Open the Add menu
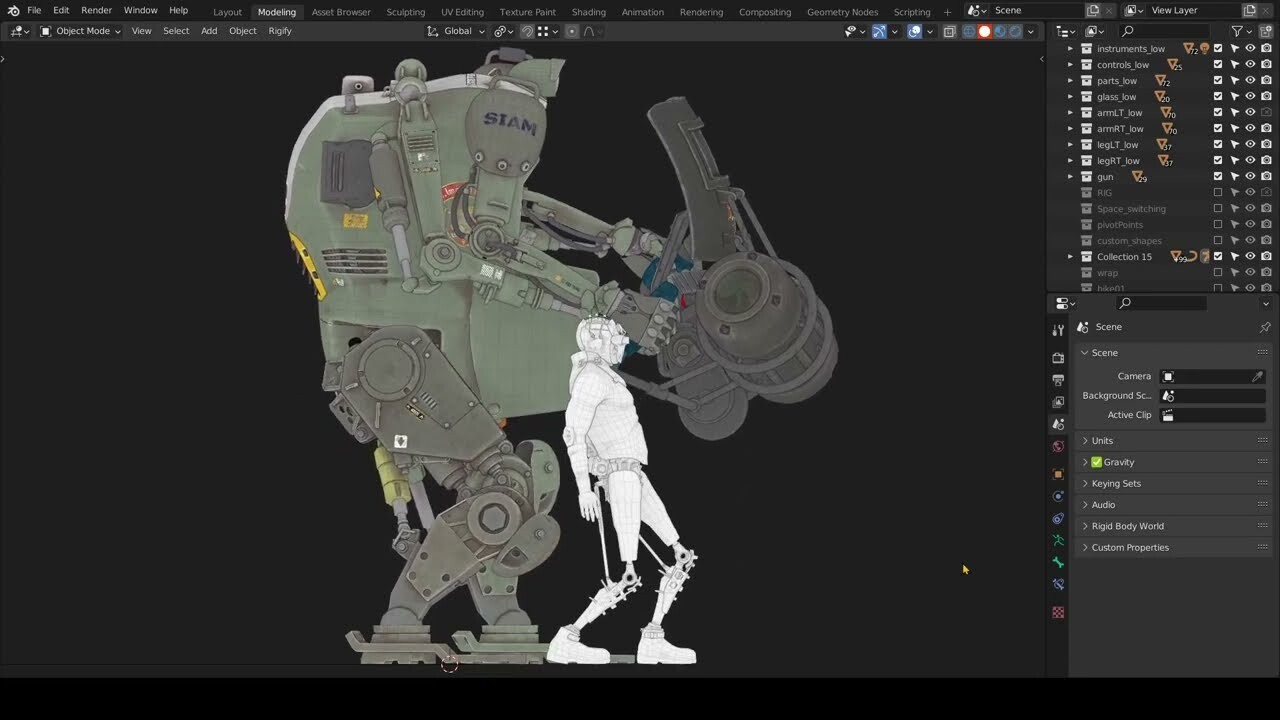The image size is (1280, 720). click(208, 31)
